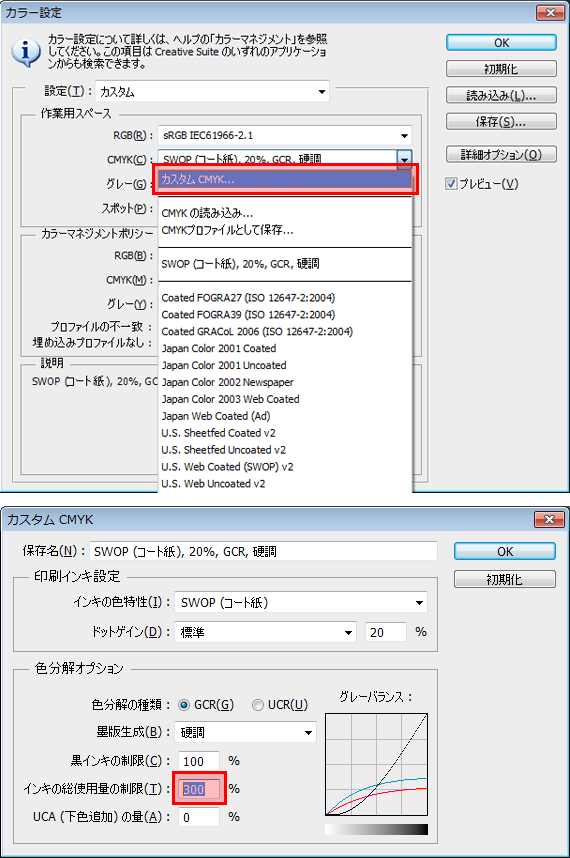Choose カスタム CMYK... from the list
The height and width of the screenshot is (858, 570).
[285, 179]
